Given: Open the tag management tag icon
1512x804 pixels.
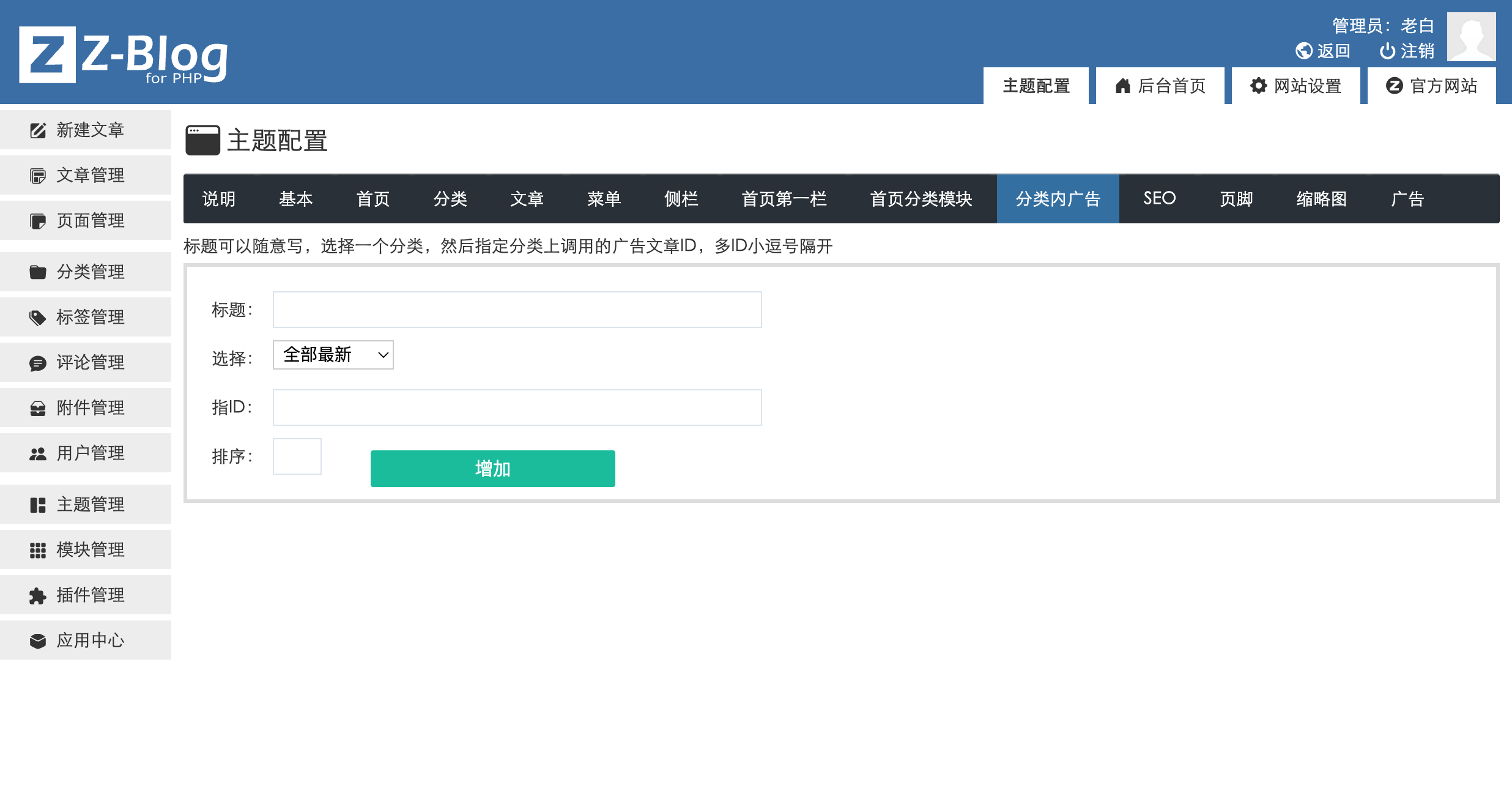Looking at the screenshot, I should pyautogui.click(x=38, y=318).
